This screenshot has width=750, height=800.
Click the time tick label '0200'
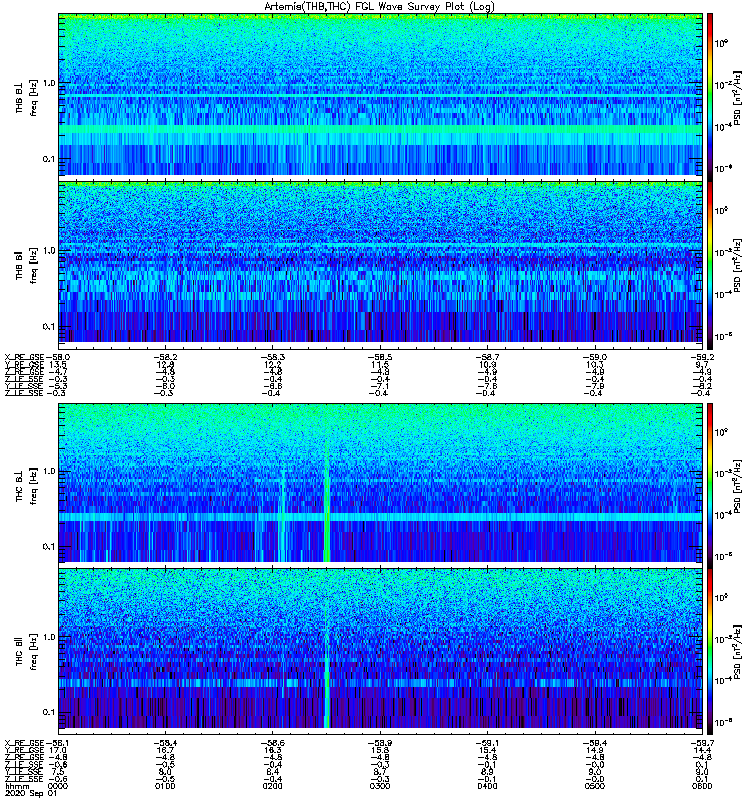272,786
